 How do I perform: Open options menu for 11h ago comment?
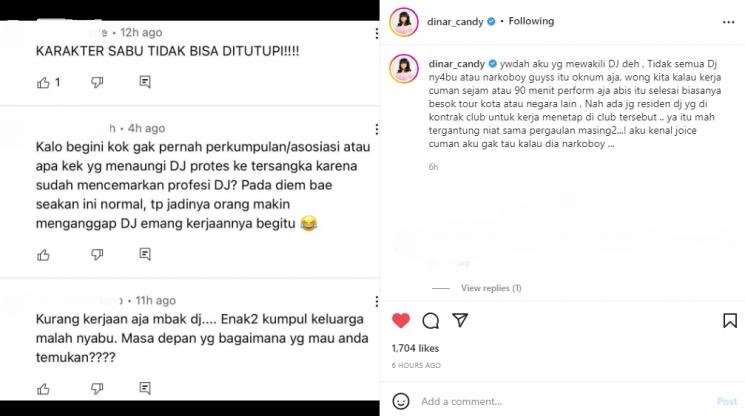(x=376, y=301)
